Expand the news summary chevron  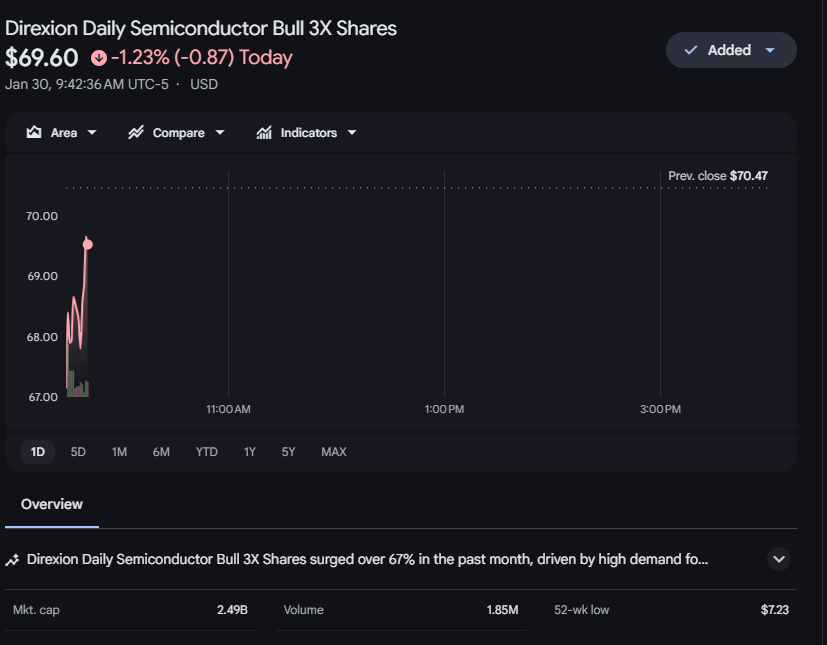point(778,559)
